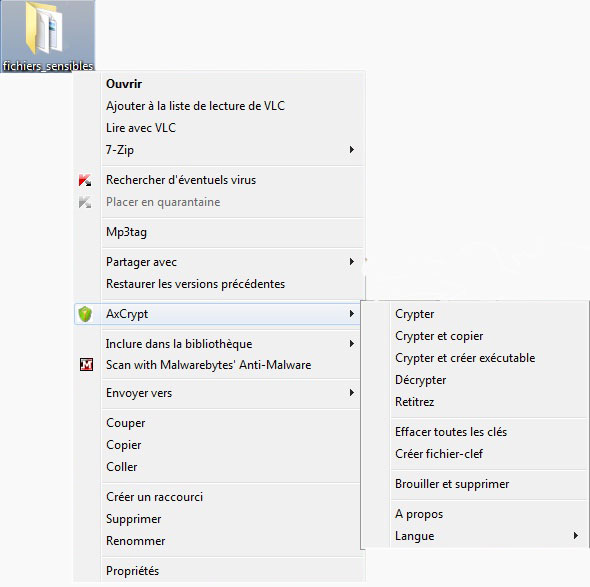The image size is (590, 587).
Task: Expand the AxCrypt submenu arrow
Action: pos(352,313)
